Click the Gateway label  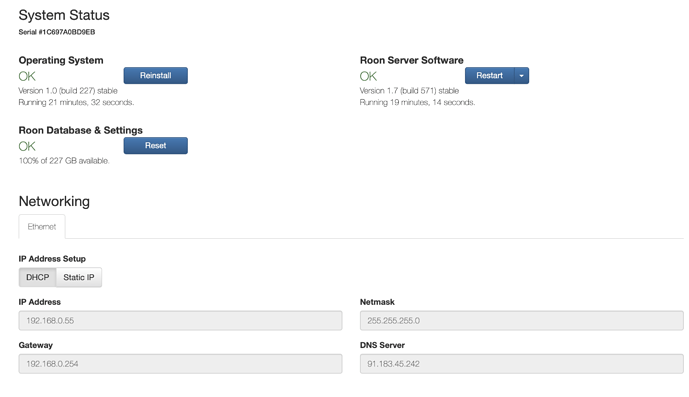pyautogui.click(x=36, y=345)
